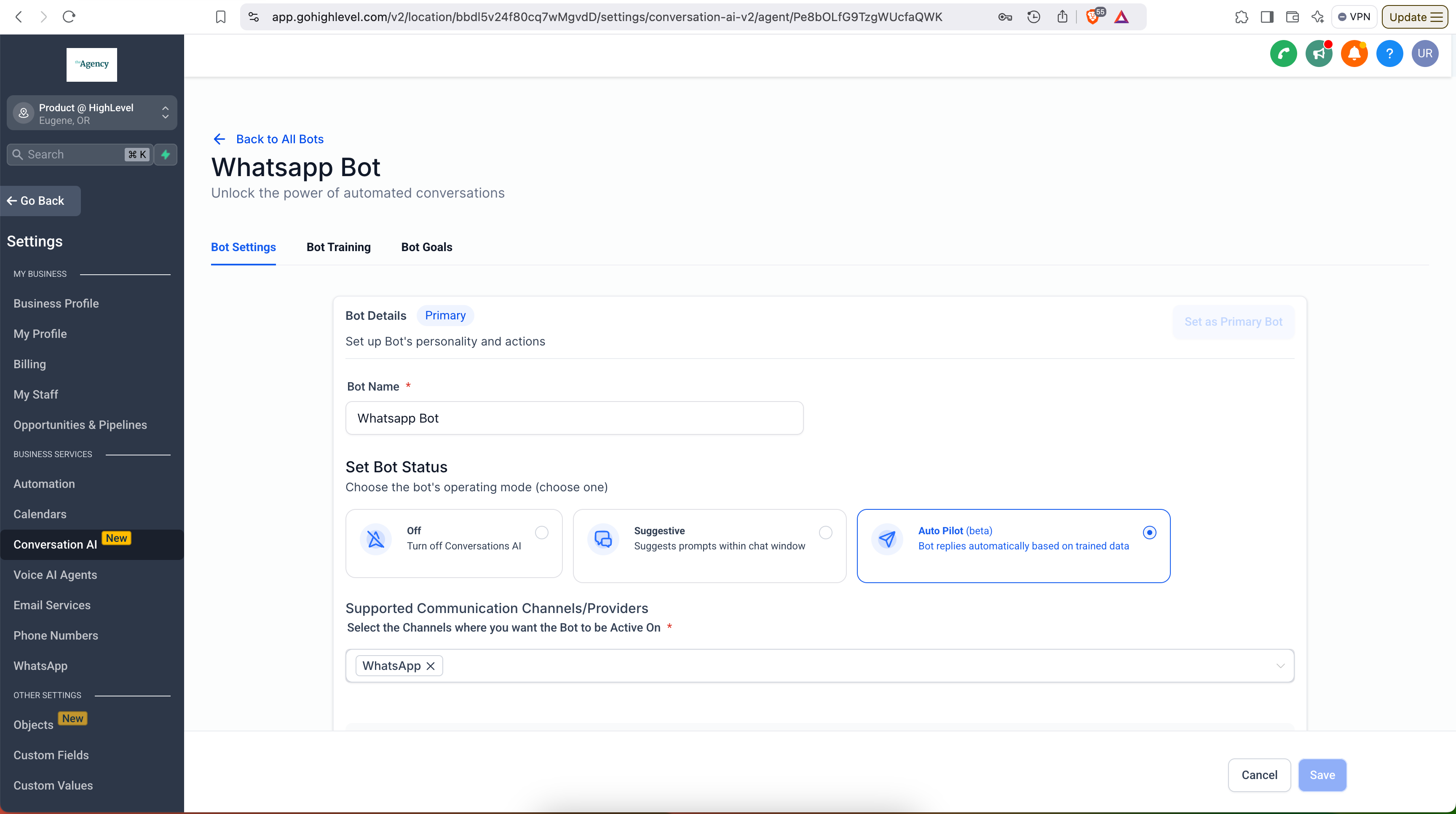This screenshot has height=814, width=1456.
Task: Open Conversation AI settings
Action: pyautogui.click(x=91, y=544)
